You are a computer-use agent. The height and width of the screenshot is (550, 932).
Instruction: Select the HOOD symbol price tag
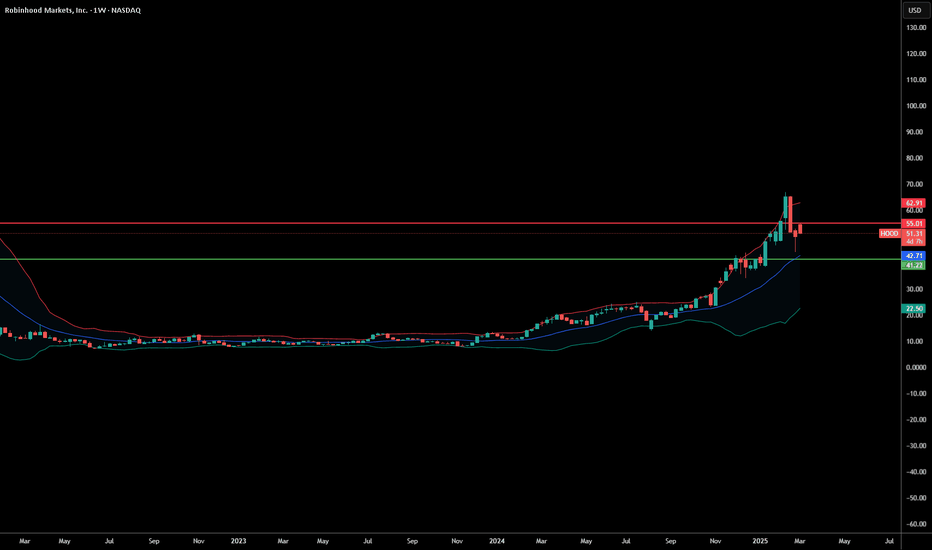coord(889,233)
